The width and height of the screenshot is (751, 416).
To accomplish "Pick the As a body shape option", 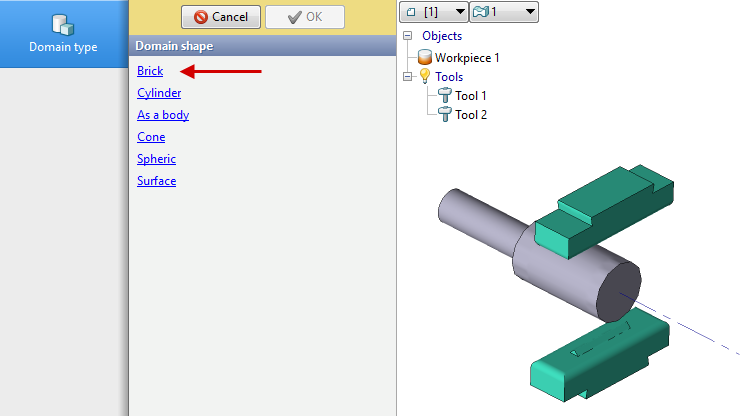I will click(x=163, y=115).
